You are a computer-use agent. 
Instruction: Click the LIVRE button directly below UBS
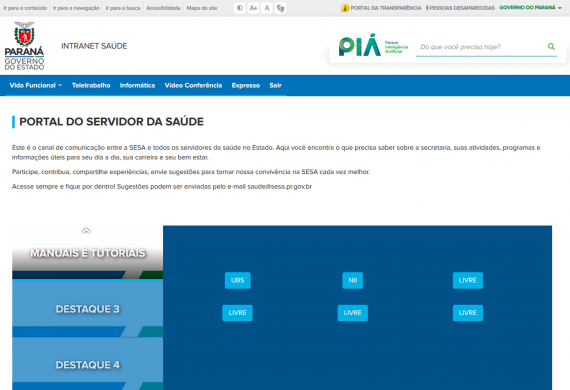coord(237,313)
